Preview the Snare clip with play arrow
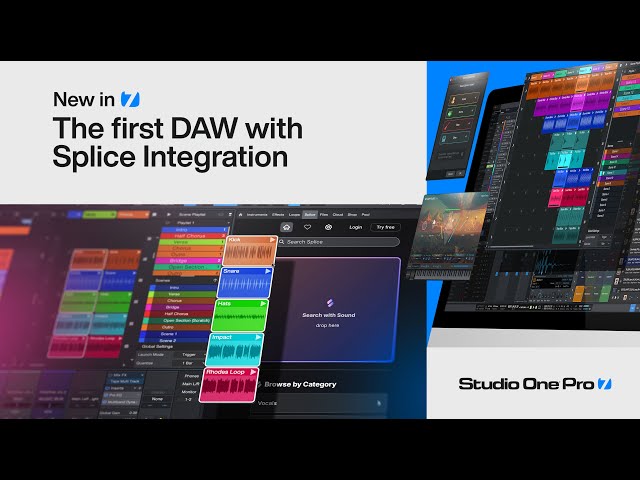This screenshot has height=480, width=640. [268, 271]
